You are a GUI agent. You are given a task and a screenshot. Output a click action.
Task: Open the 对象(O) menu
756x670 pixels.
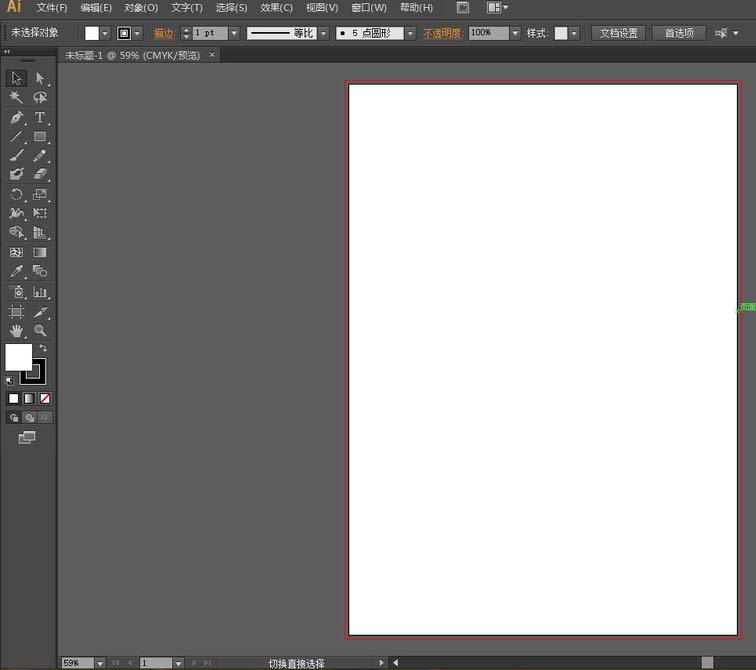[141, 8]
